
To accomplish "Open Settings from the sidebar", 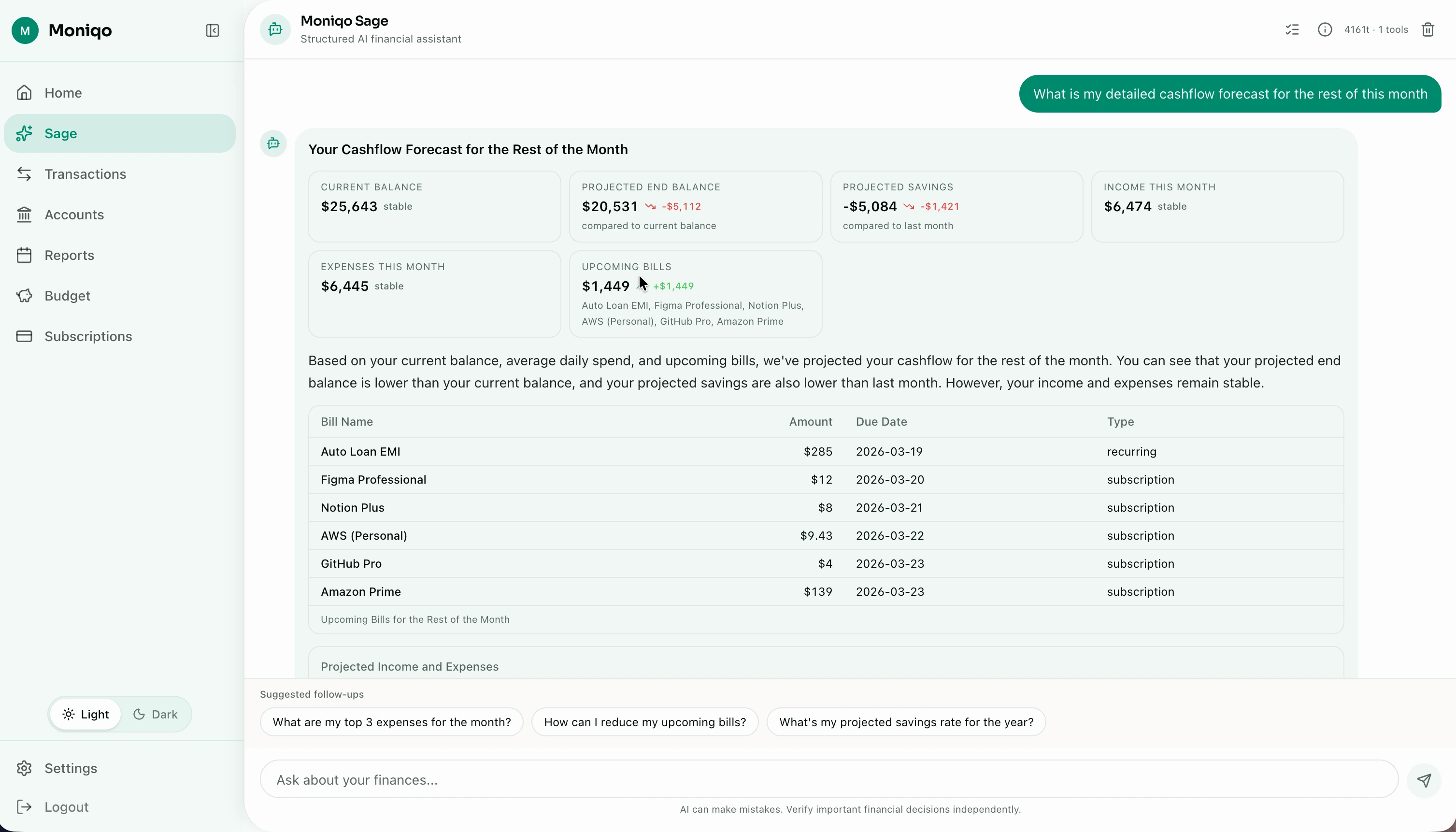I will click(70, 767).
